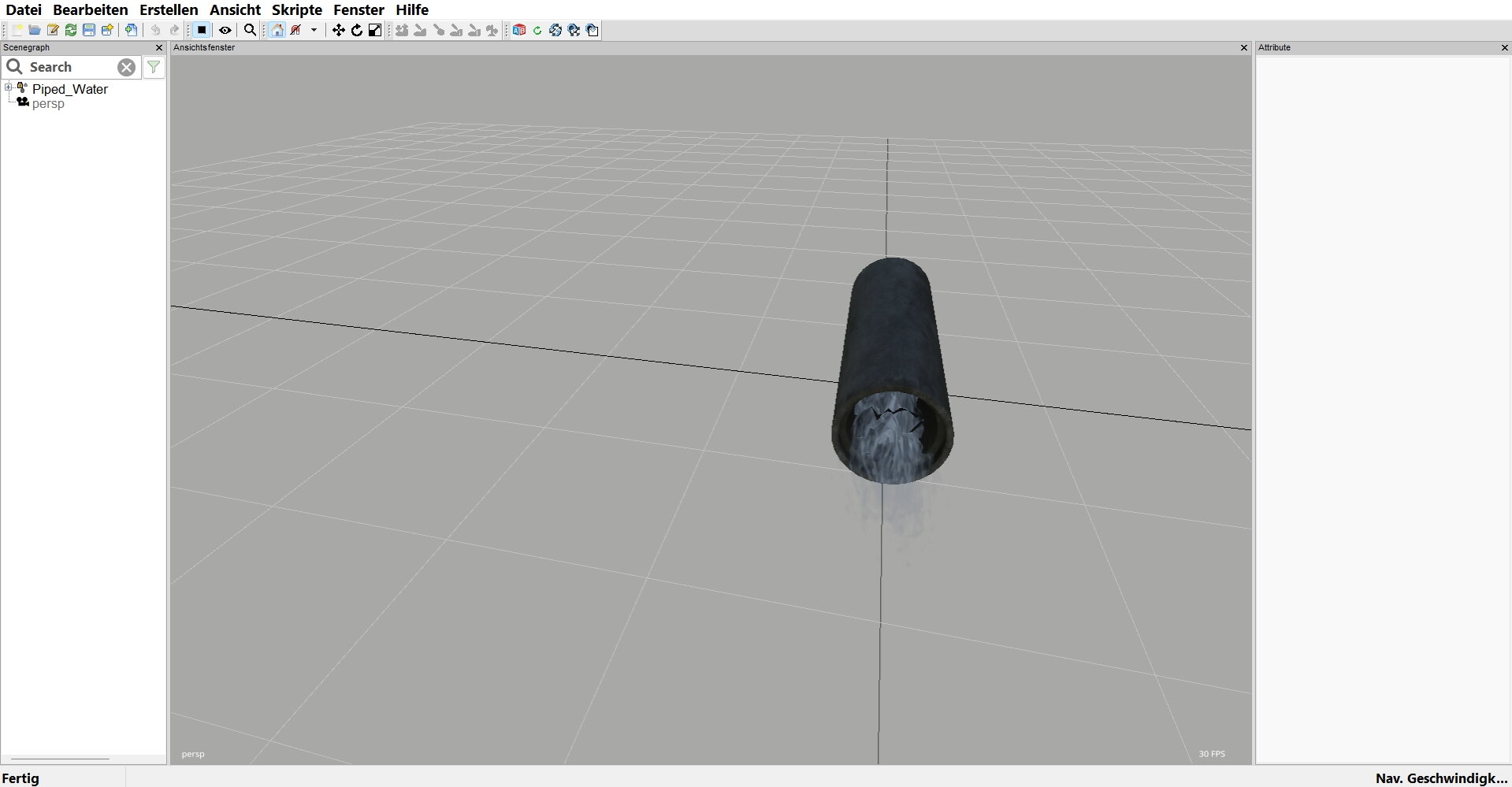Click the open file folder icon
Image resolution: width=1512 pixels, height=787 pixels.
point(35,30)
